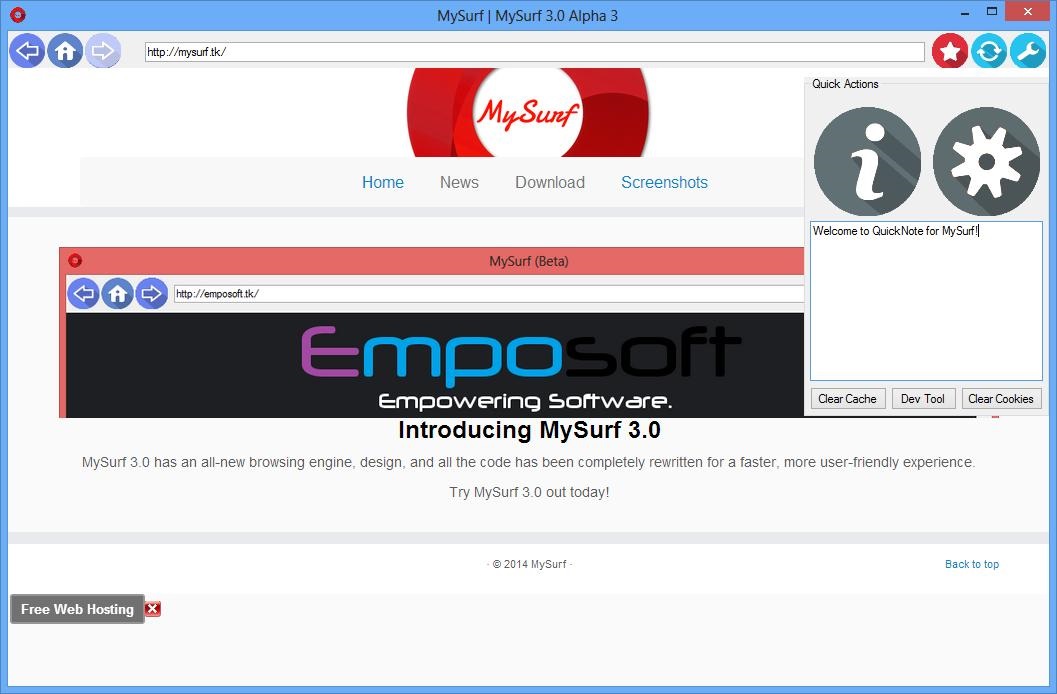Open the Home page tab
The height and width of the screenshot is (694, 1057).
[x=383, y=183]
